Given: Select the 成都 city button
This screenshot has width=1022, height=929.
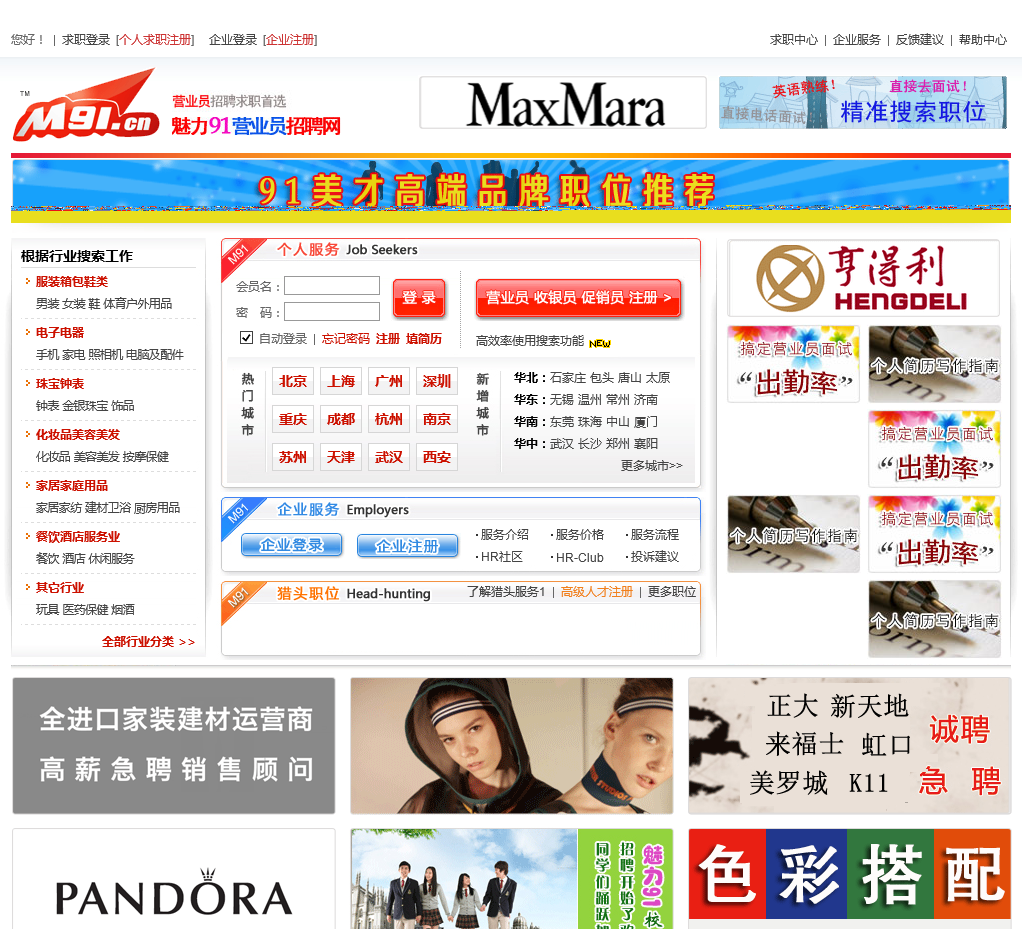Looking at the screenshot, I should click(341, 419).
